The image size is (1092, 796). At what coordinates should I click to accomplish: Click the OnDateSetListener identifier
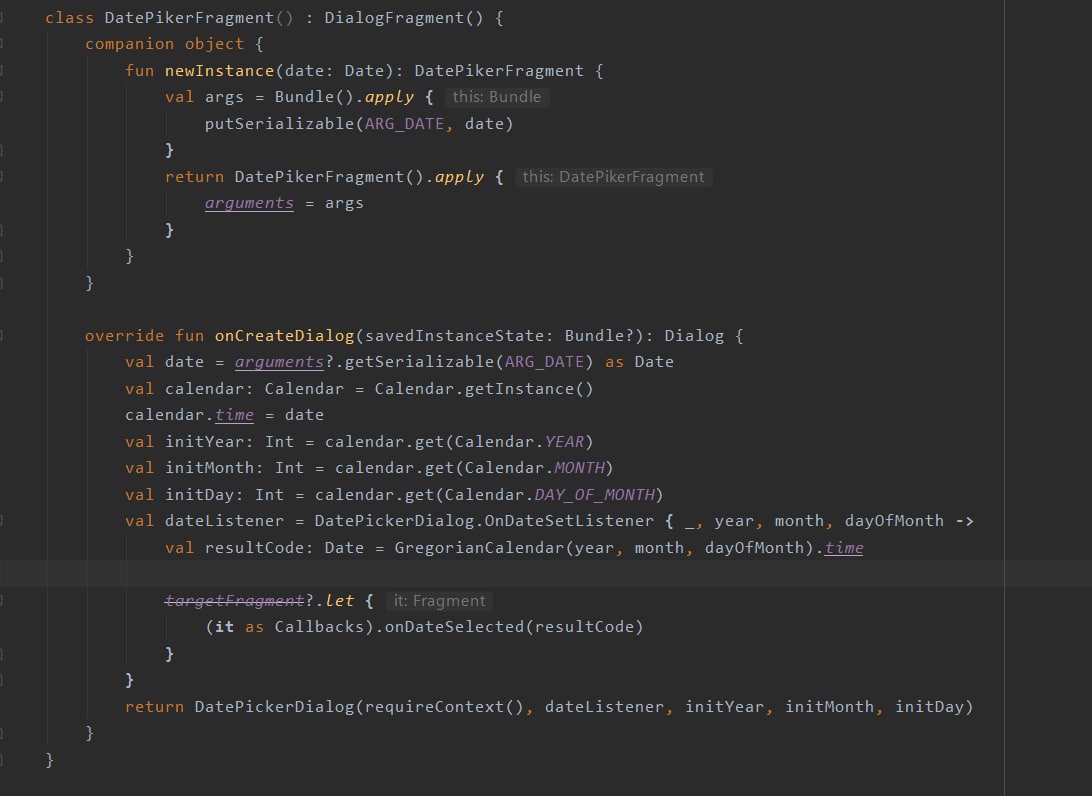pyautogui.click(x=569, y=521)
